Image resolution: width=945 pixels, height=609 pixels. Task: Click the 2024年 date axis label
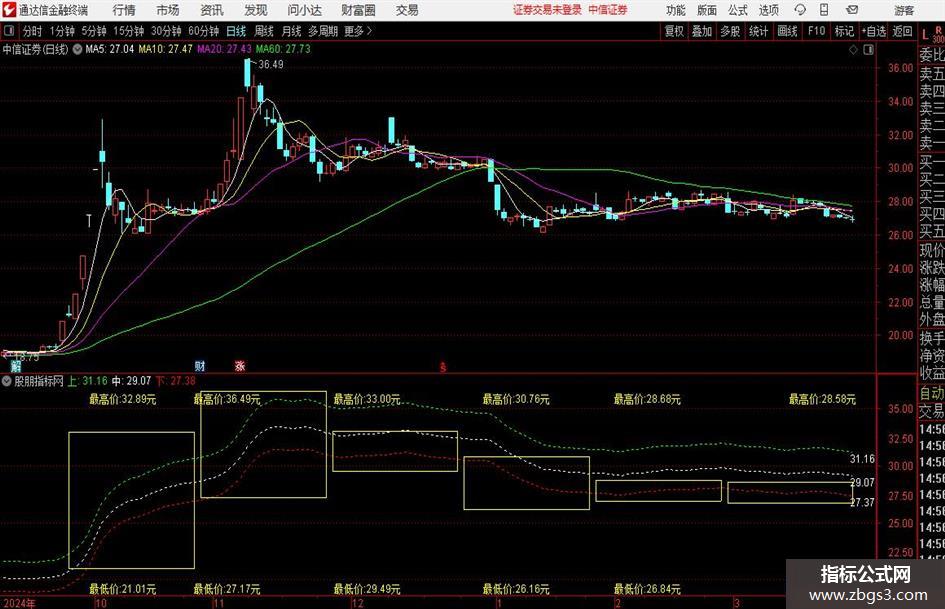tap(19, 603)
